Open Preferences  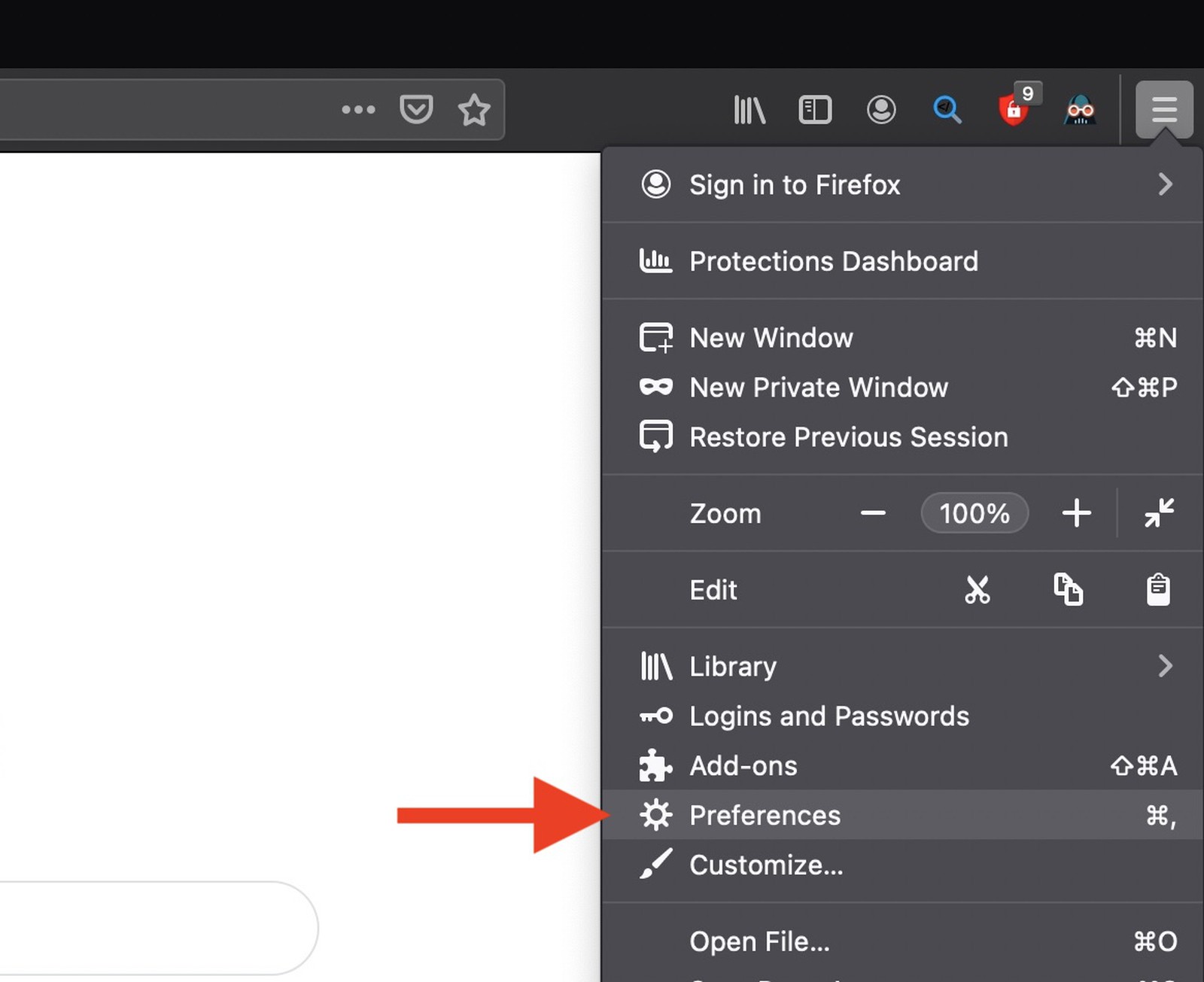point(902,815)
